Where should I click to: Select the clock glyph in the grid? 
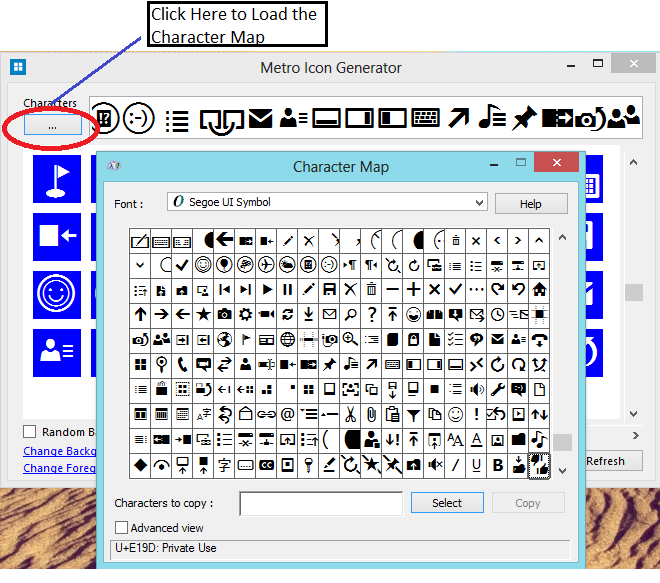click(x=498, y=314)
